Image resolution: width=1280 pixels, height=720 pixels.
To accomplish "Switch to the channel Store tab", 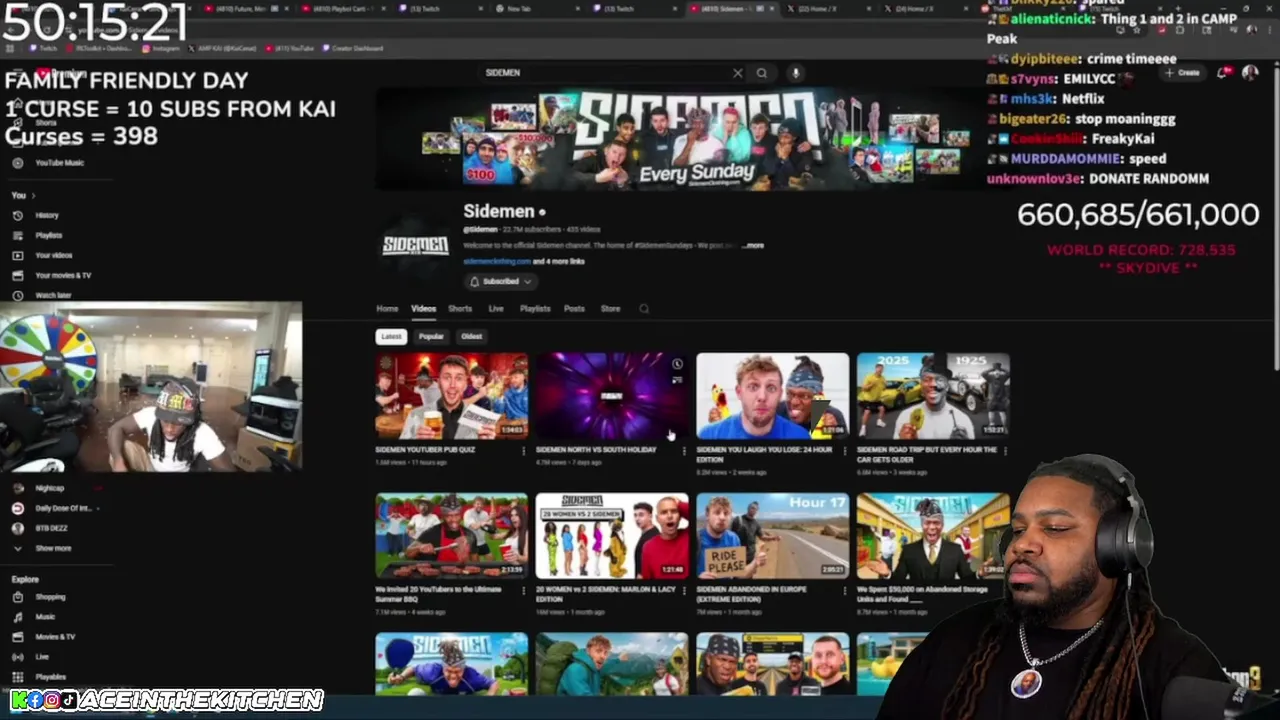I will tap(610, 309).
